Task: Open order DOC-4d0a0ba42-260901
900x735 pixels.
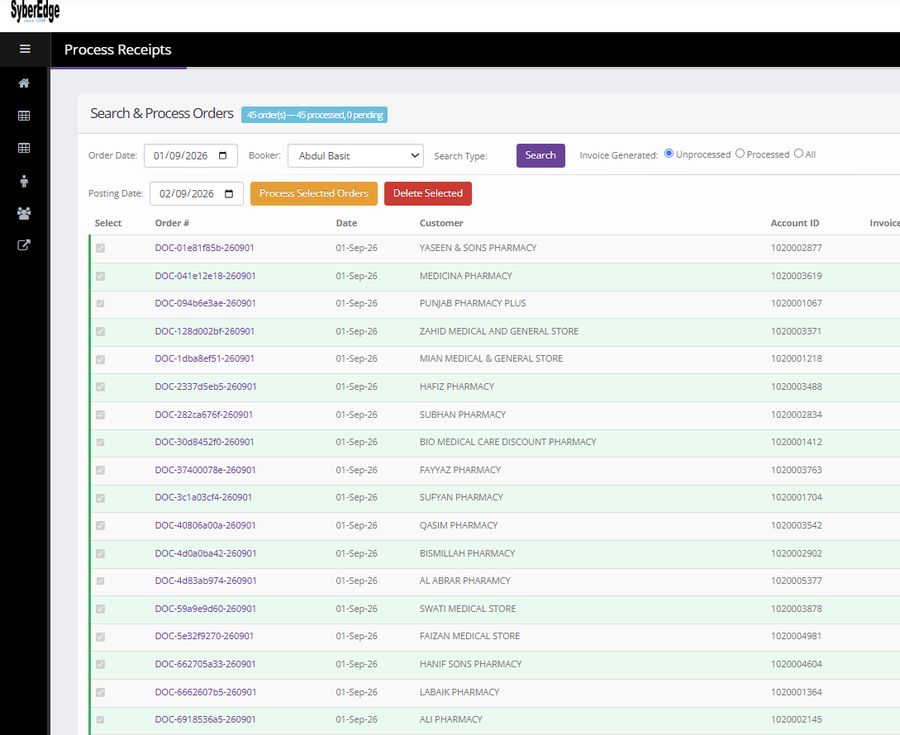Action: 205,553
